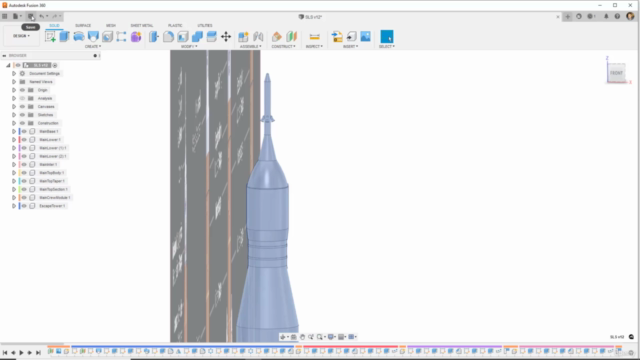
Task: Open the help question mark icon
Action: [617, 16]
